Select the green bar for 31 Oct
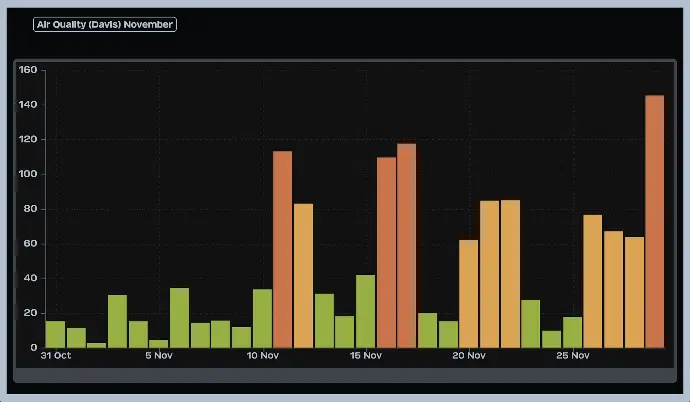This screenshot has width=690, height=402. [x=55, y=335]
